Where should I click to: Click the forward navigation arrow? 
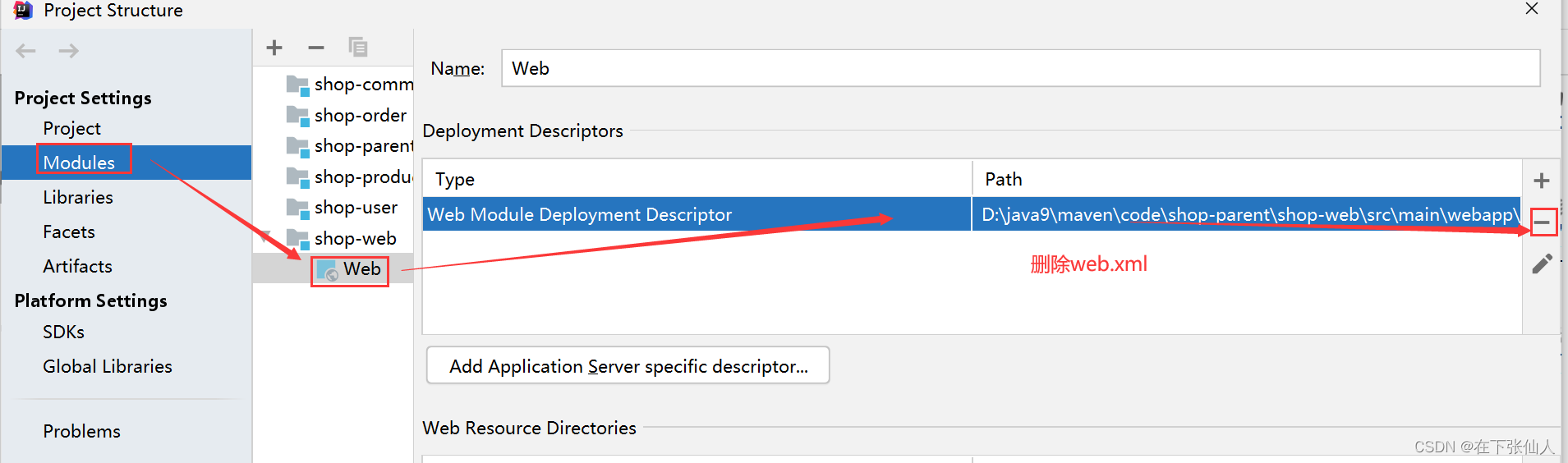coord(69,51)
